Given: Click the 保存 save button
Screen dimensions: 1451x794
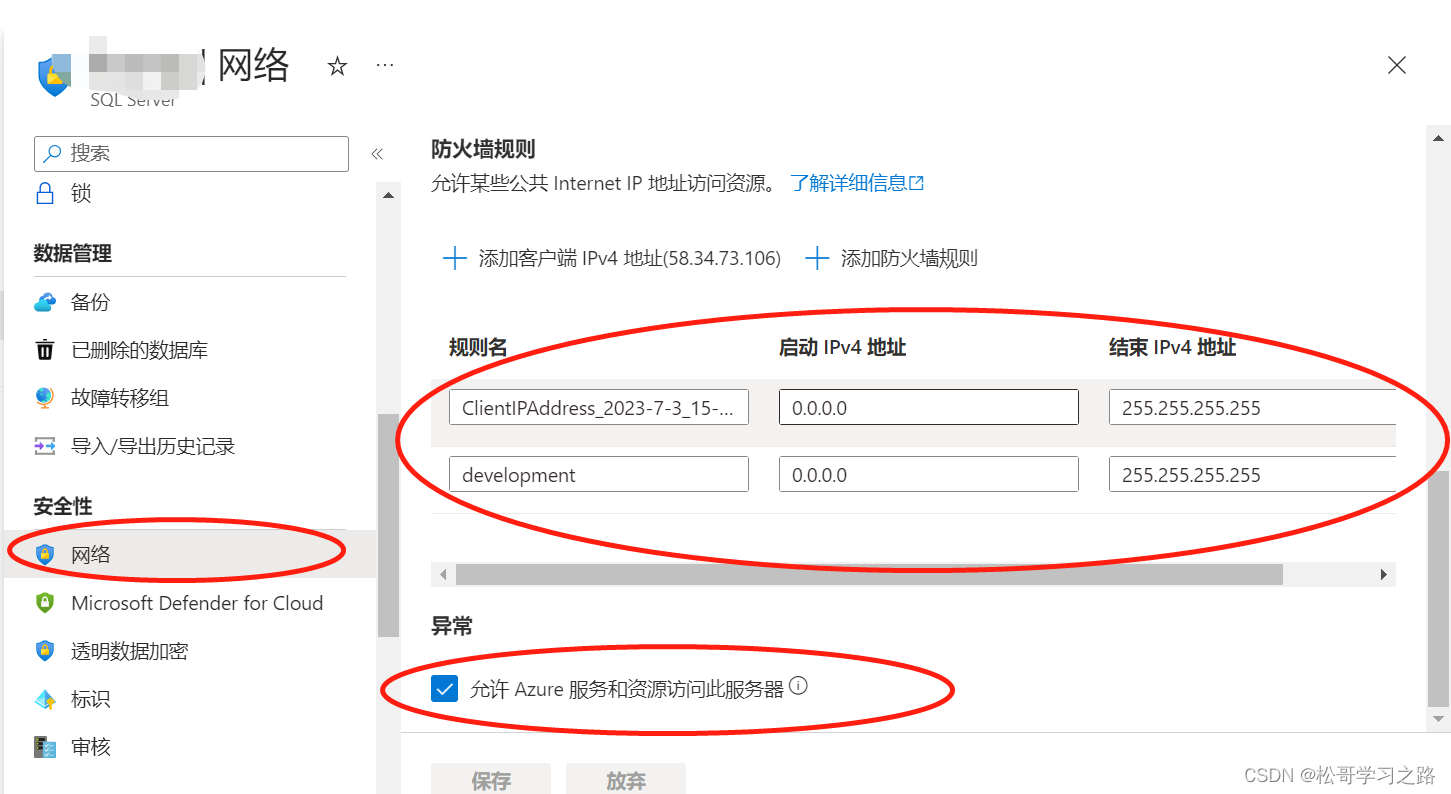Looking at the screenshot, I should 491,780.
